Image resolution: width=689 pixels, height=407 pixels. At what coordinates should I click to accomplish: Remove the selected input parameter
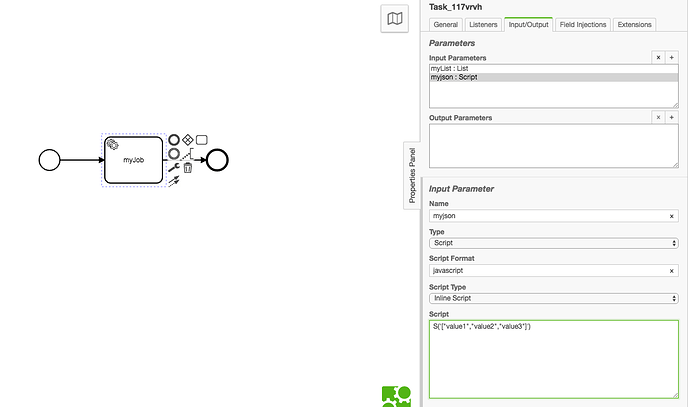coord(658,58)
